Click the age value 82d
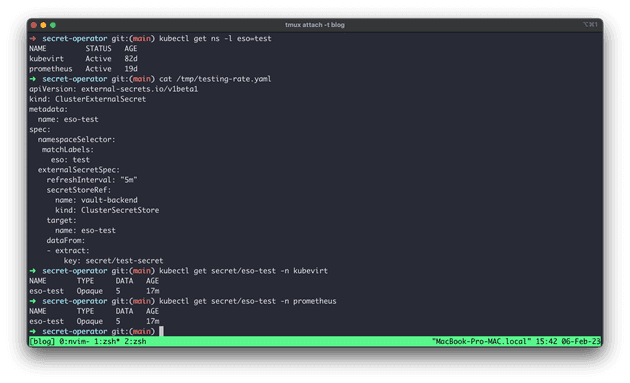630x383 pixels. point(131,59)
